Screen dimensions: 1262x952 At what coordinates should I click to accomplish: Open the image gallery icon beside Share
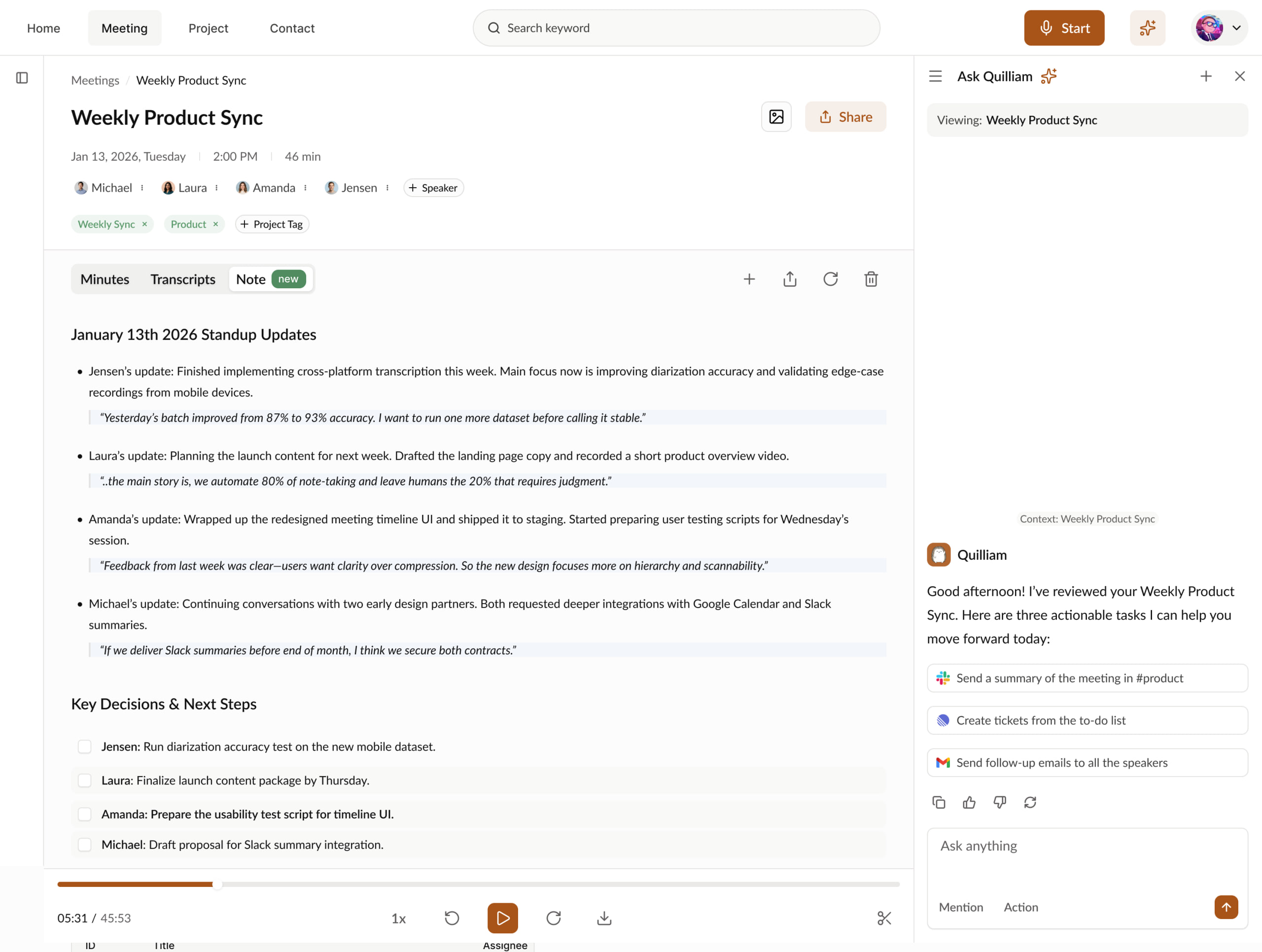tap(776, 117)
